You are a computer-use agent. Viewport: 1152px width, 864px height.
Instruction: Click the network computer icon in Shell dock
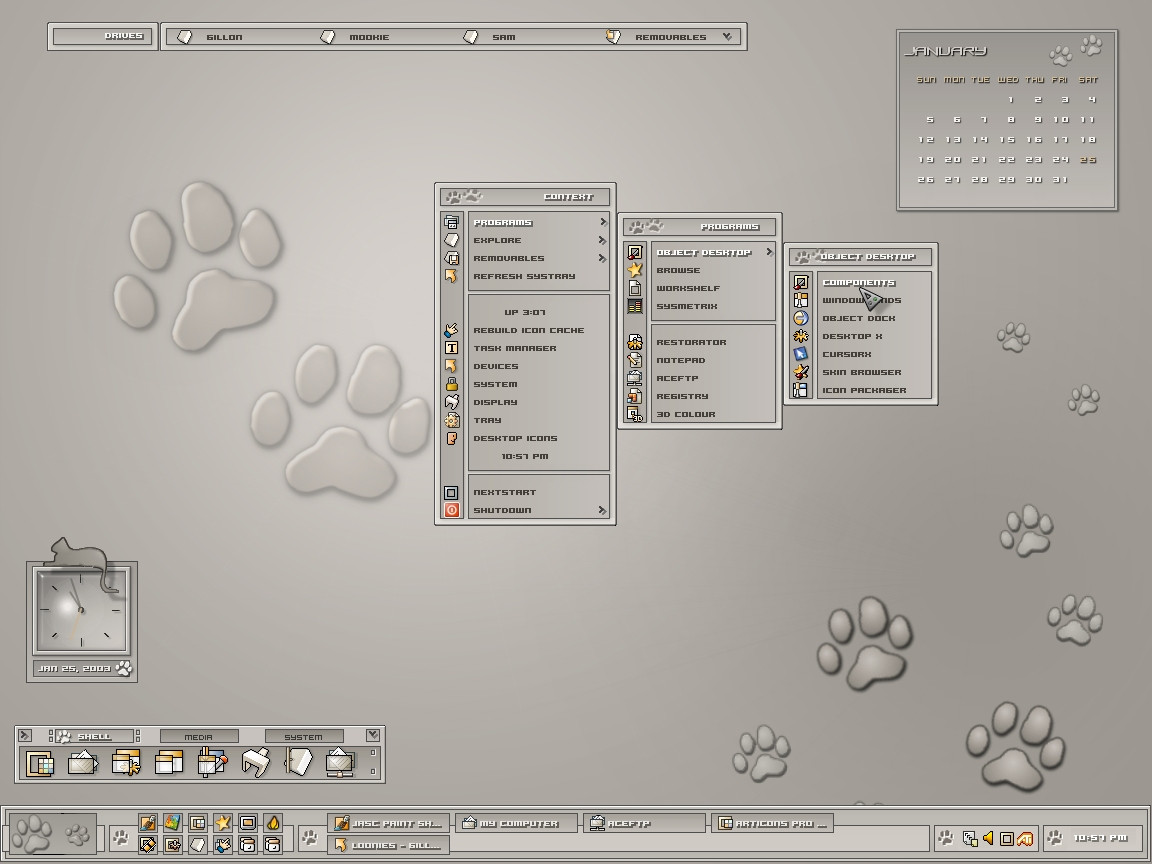[x=341, y=763]
